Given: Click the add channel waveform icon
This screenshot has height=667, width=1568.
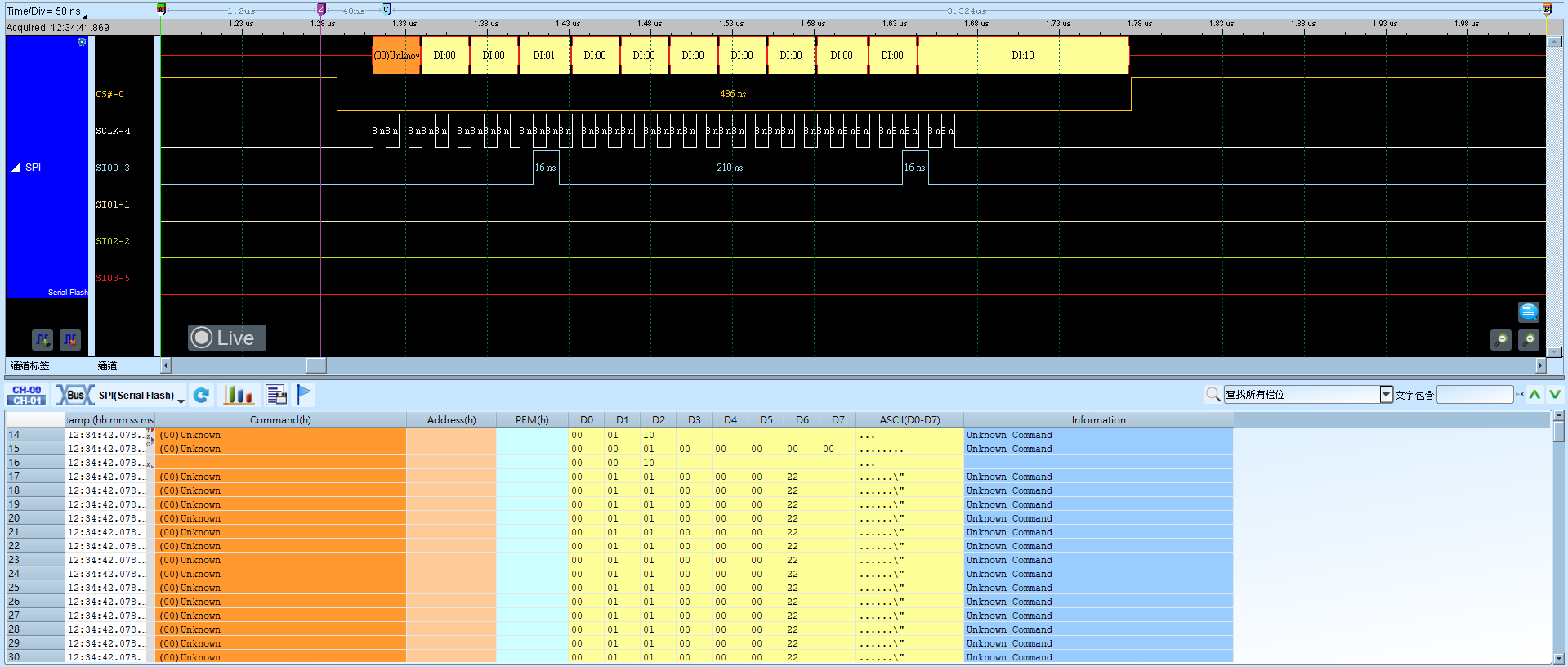Looking at the screenshot, I should pyautogui.click(x=42, y=339).
